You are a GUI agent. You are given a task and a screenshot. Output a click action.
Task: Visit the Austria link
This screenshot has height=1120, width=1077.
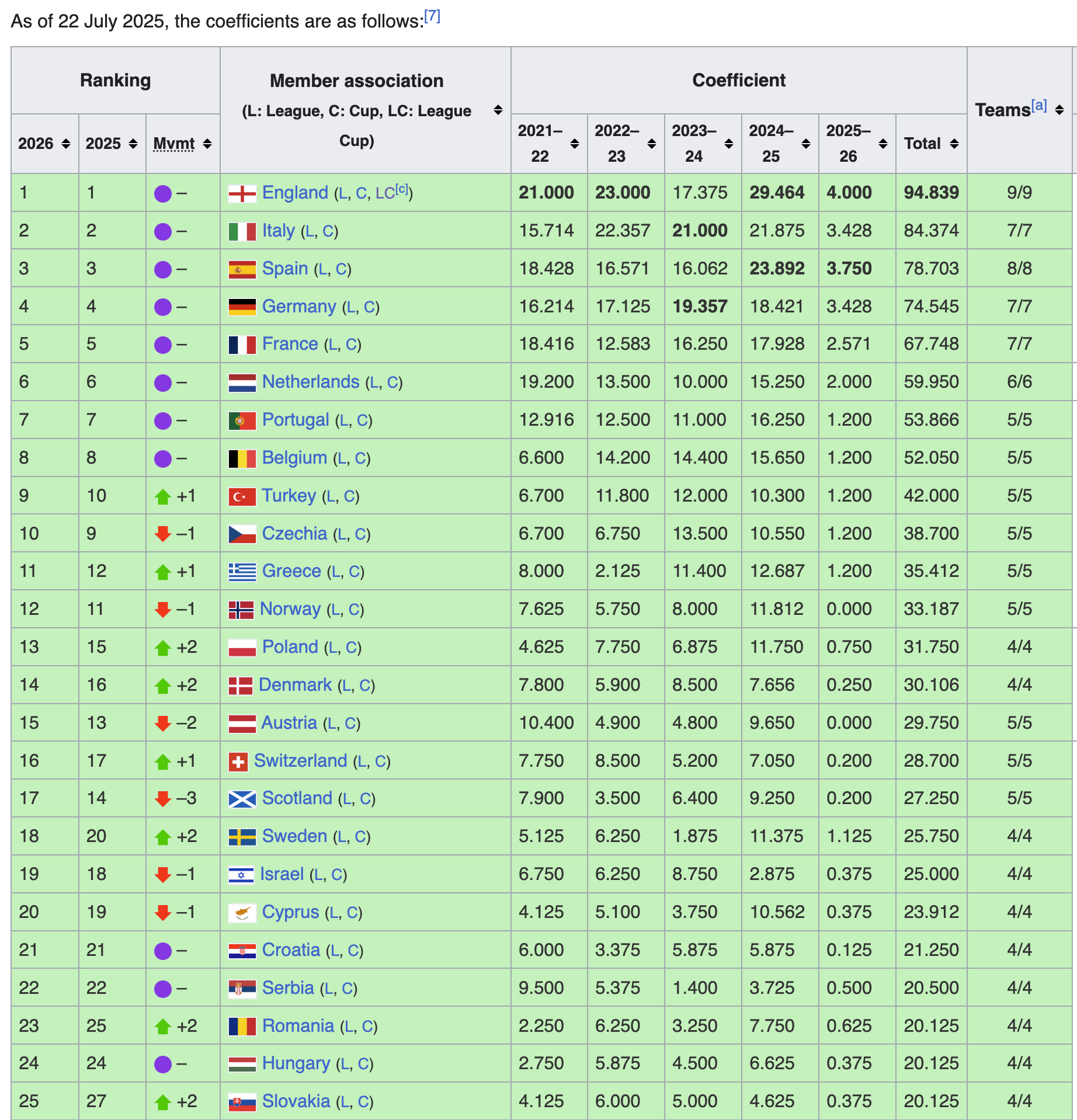tap(289, 723)
